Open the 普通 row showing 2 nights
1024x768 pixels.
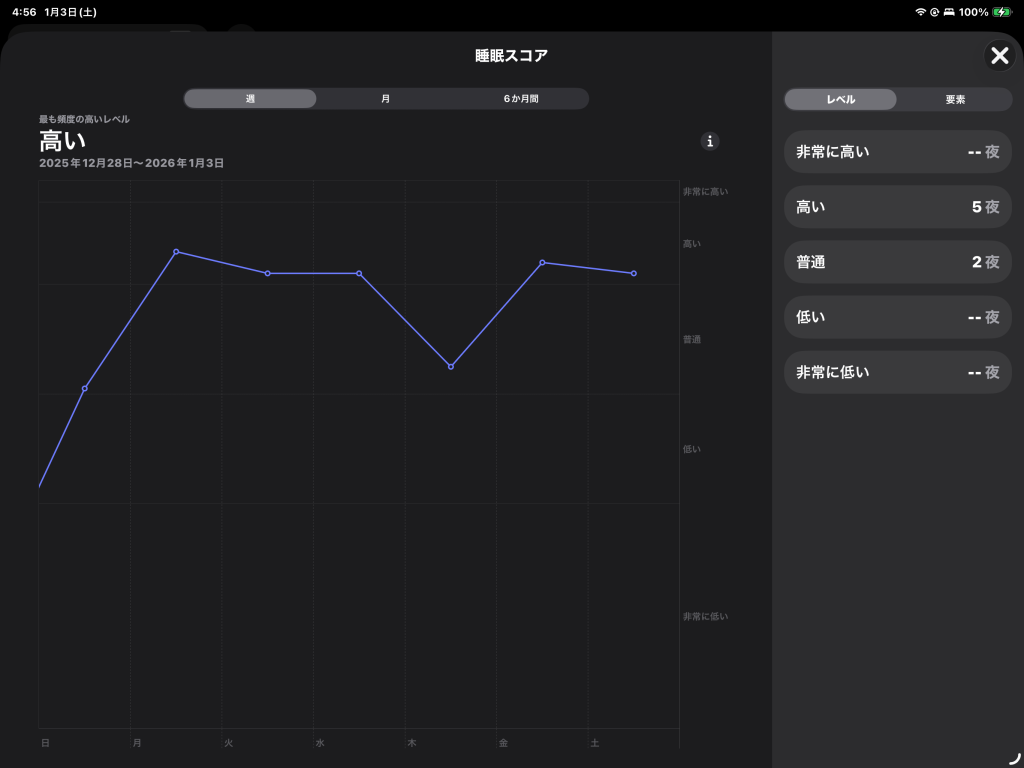897,262
